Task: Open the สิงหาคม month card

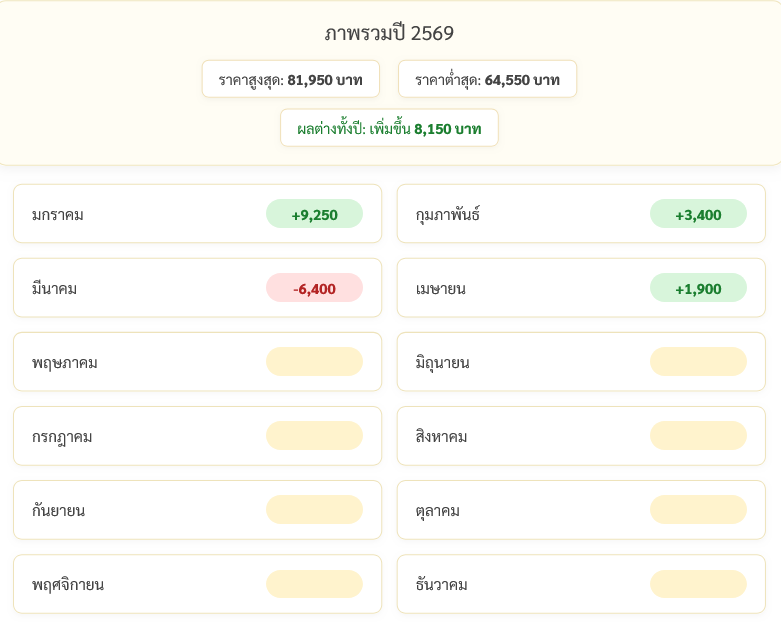Action: 581,436
